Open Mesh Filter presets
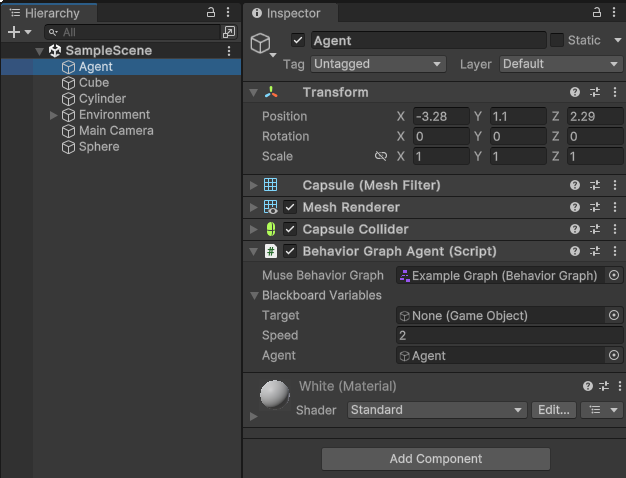 click(595, 185)
